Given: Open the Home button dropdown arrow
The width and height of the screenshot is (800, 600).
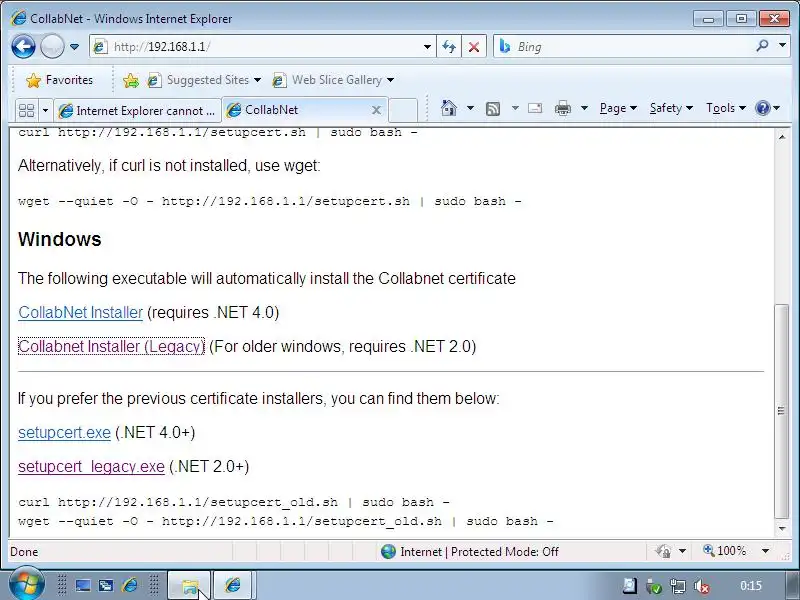Looking at the screenshot, I should tap(470, 108).
